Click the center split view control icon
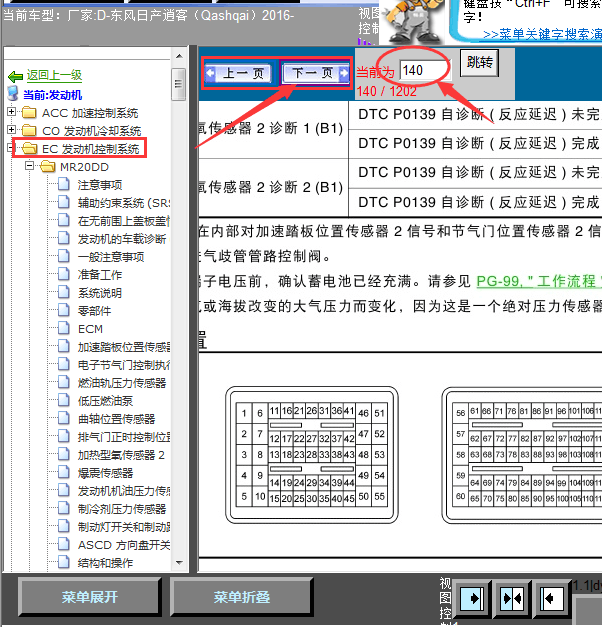The image size is (602, 627). [x=512, y=599]
